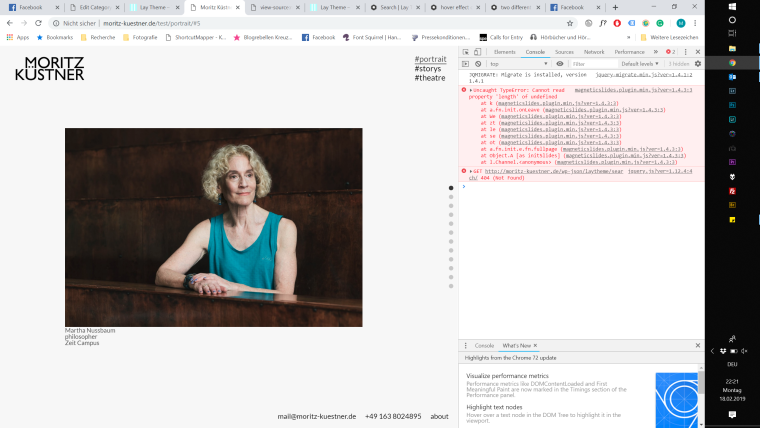760x428 pixels.
Task: Switch to the Network tab in DevTools
Action: (x=594, y=51)
